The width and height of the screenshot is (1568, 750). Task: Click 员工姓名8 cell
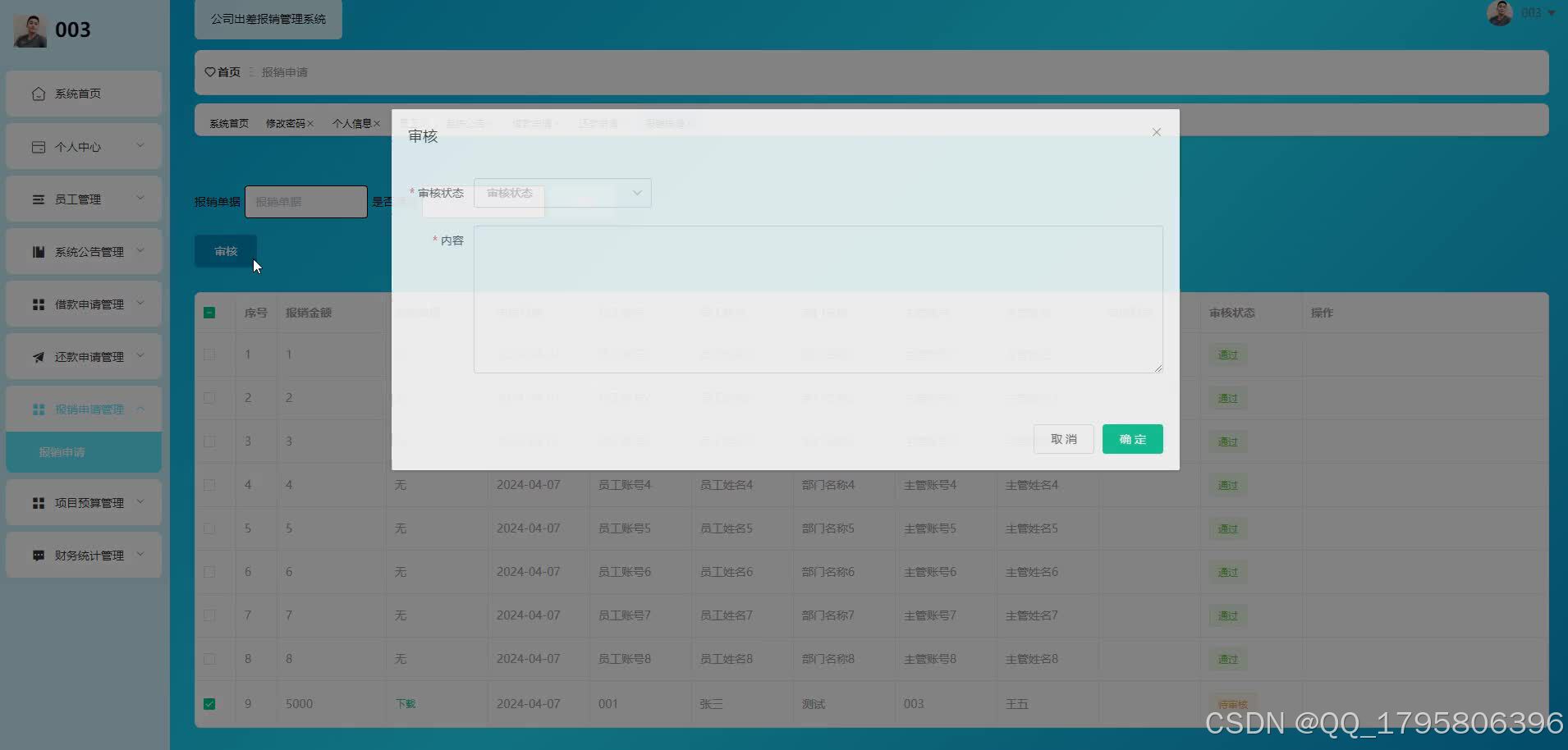coord(727,659)
